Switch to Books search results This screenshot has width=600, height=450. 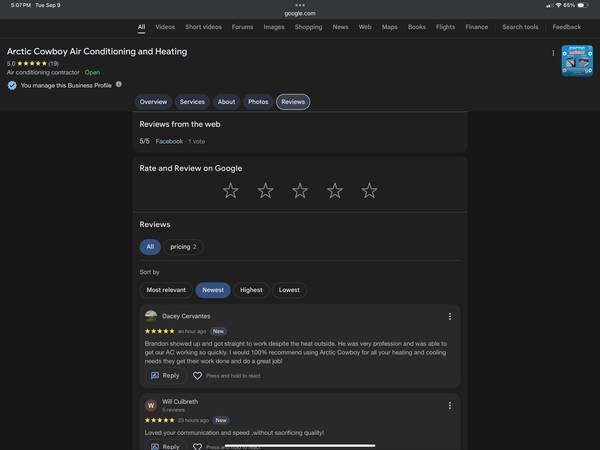pos(416,27)
